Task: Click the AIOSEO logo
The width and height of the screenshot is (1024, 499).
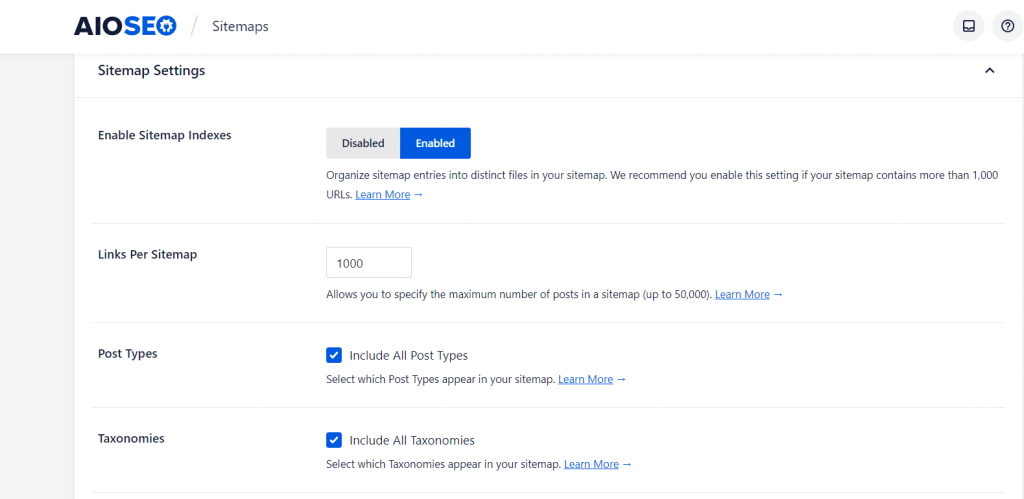Action: 125,26
